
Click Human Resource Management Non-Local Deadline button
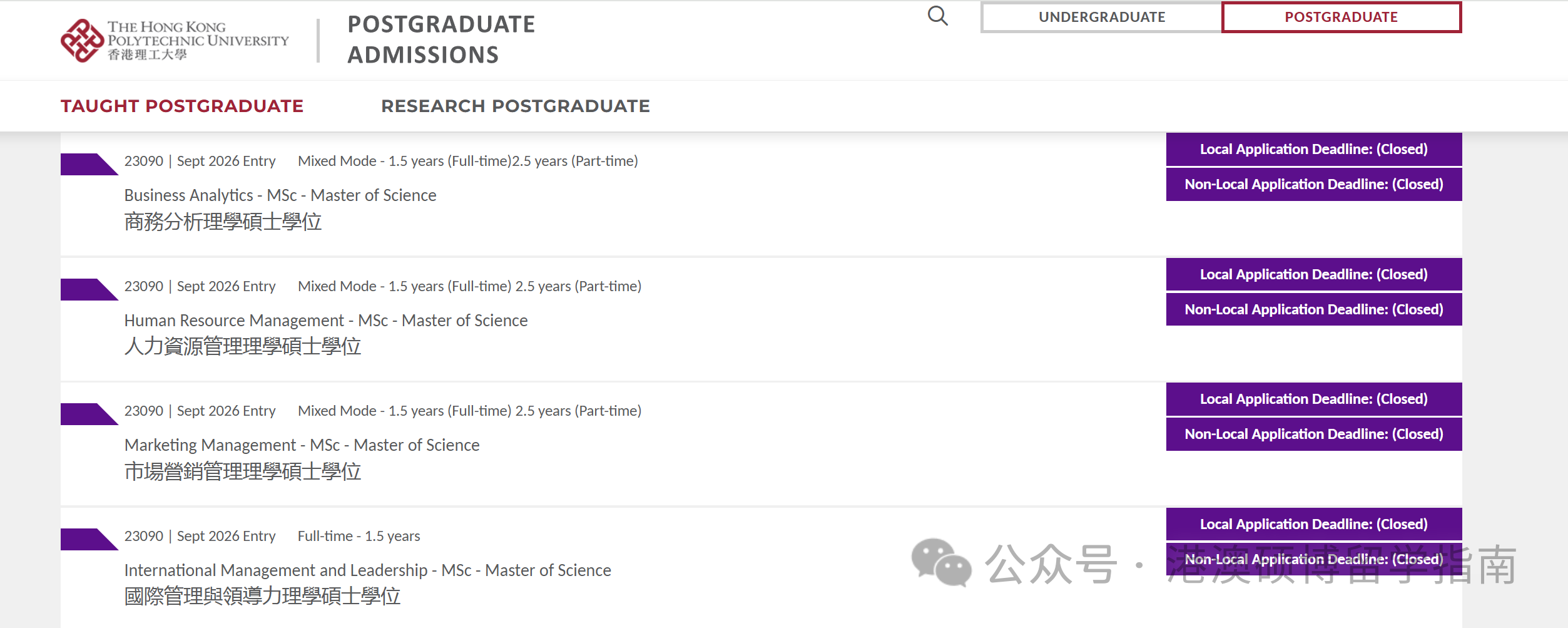[1313, 310]
